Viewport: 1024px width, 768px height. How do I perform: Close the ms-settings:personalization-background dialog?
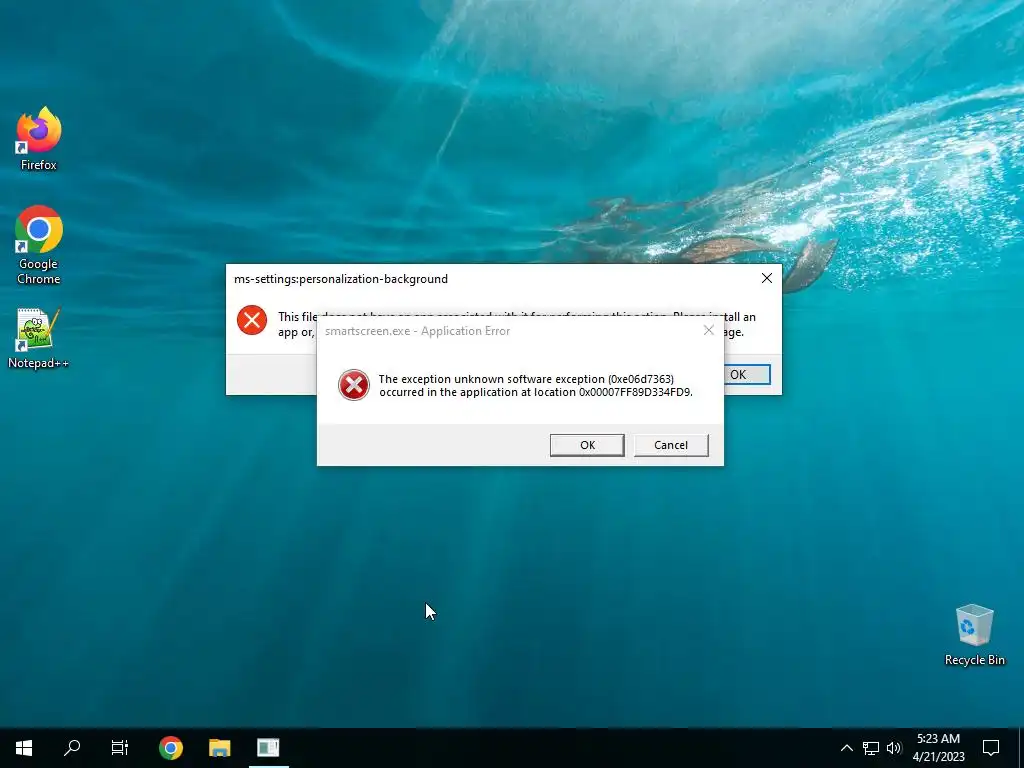(767, 278)
